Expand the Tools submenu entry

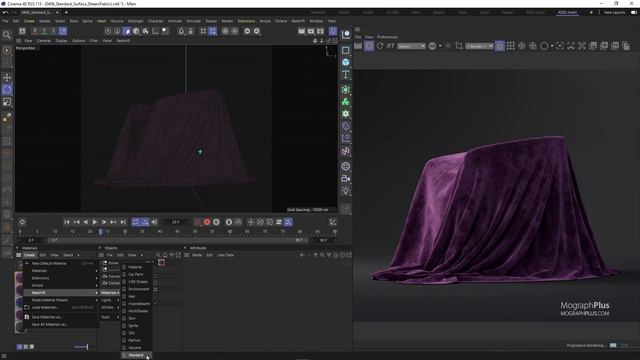109,317
